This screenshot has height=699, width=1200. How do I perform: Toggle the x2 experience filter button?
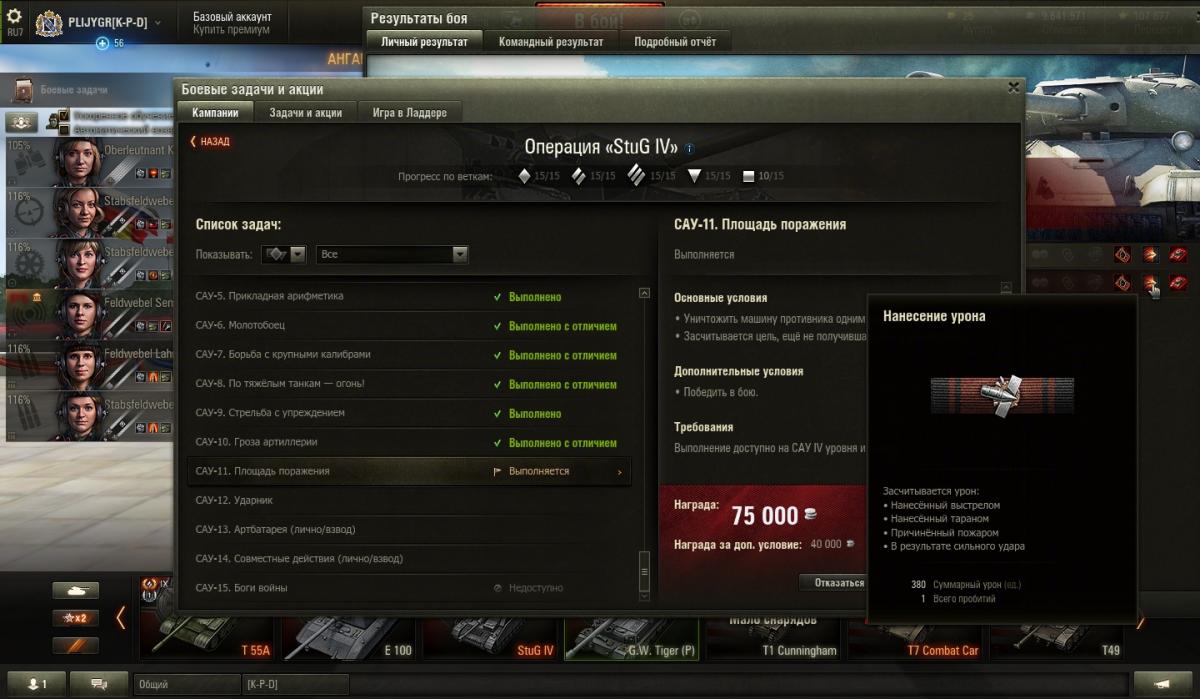(x=76, y=618)
